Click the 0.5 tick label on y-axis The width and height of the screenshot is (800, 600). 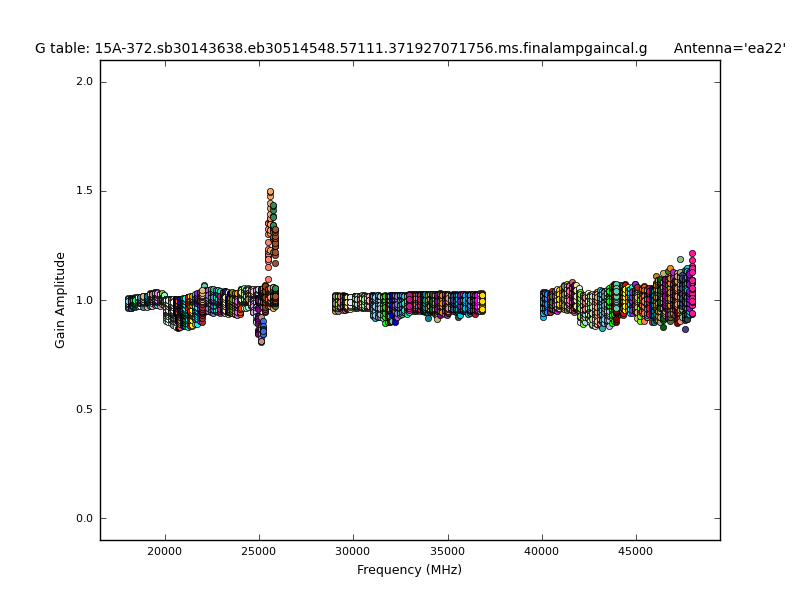[84, 409]
